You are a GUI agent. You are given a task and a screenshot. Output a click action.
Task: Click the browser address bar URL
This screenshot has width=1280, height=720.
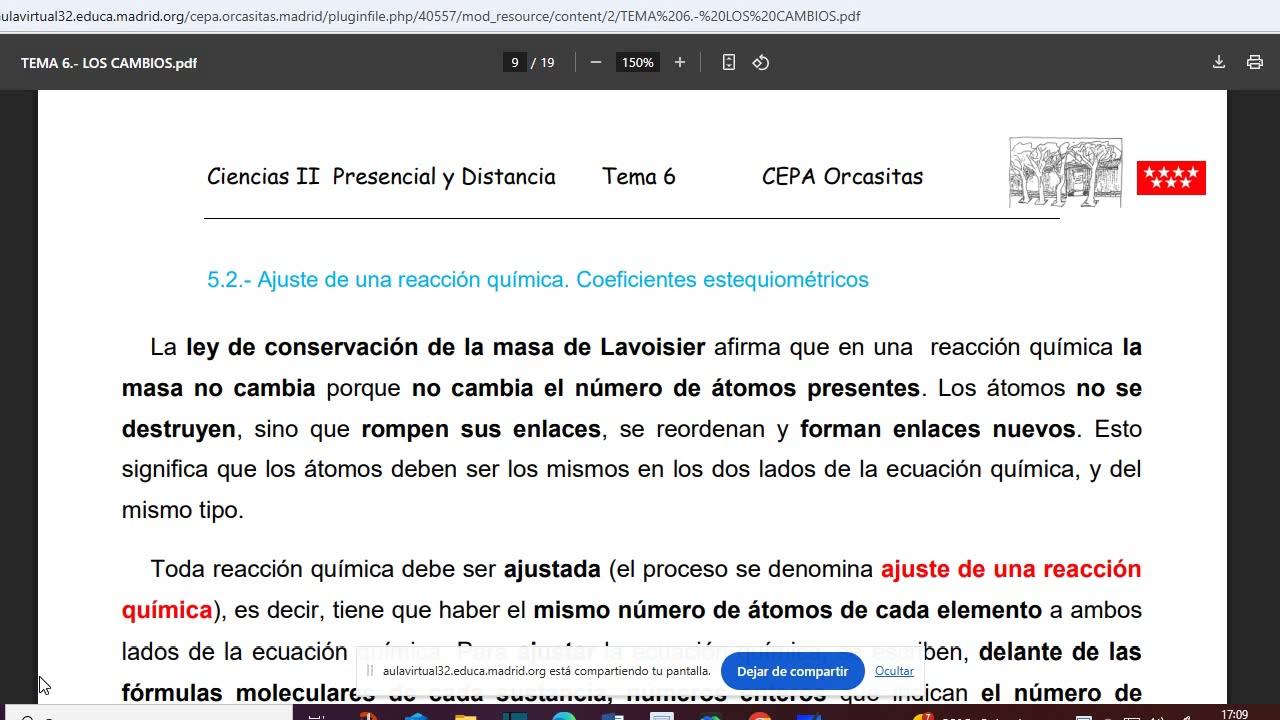[430, 16]
